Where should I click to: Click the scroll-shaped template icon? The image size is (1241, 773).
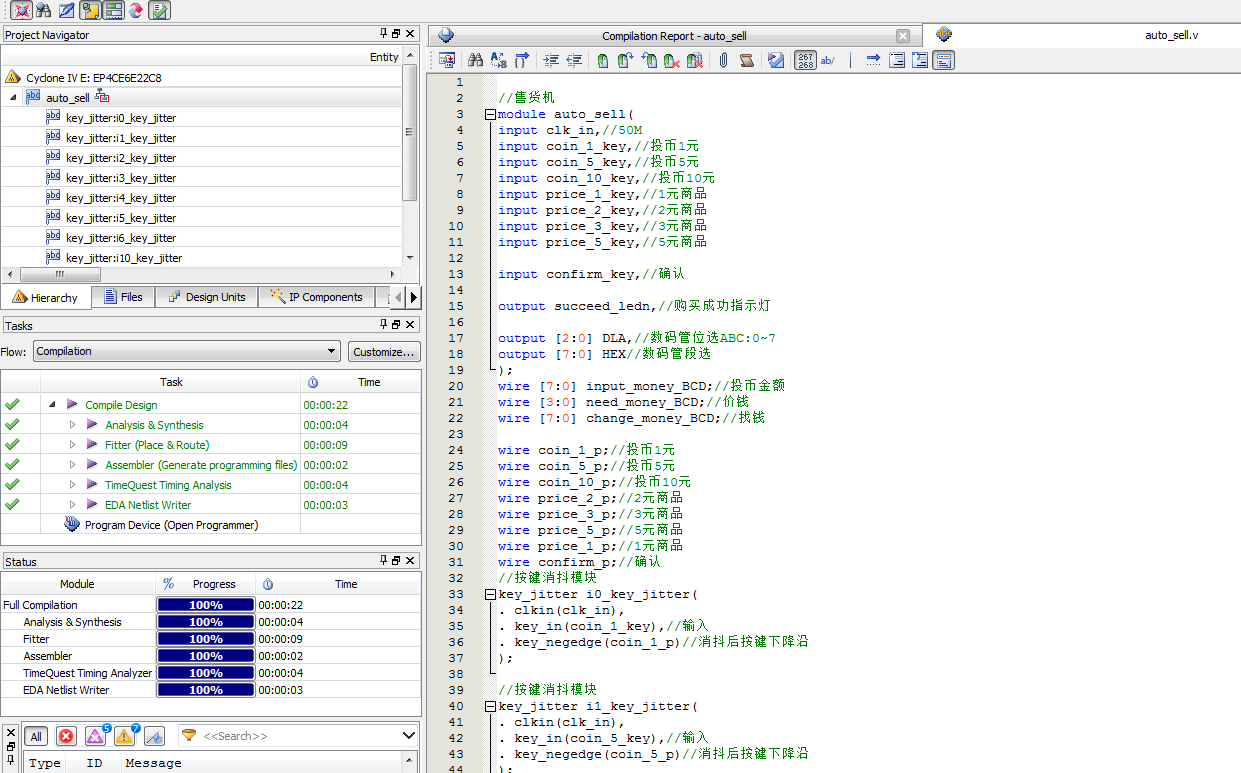point(746,61)
